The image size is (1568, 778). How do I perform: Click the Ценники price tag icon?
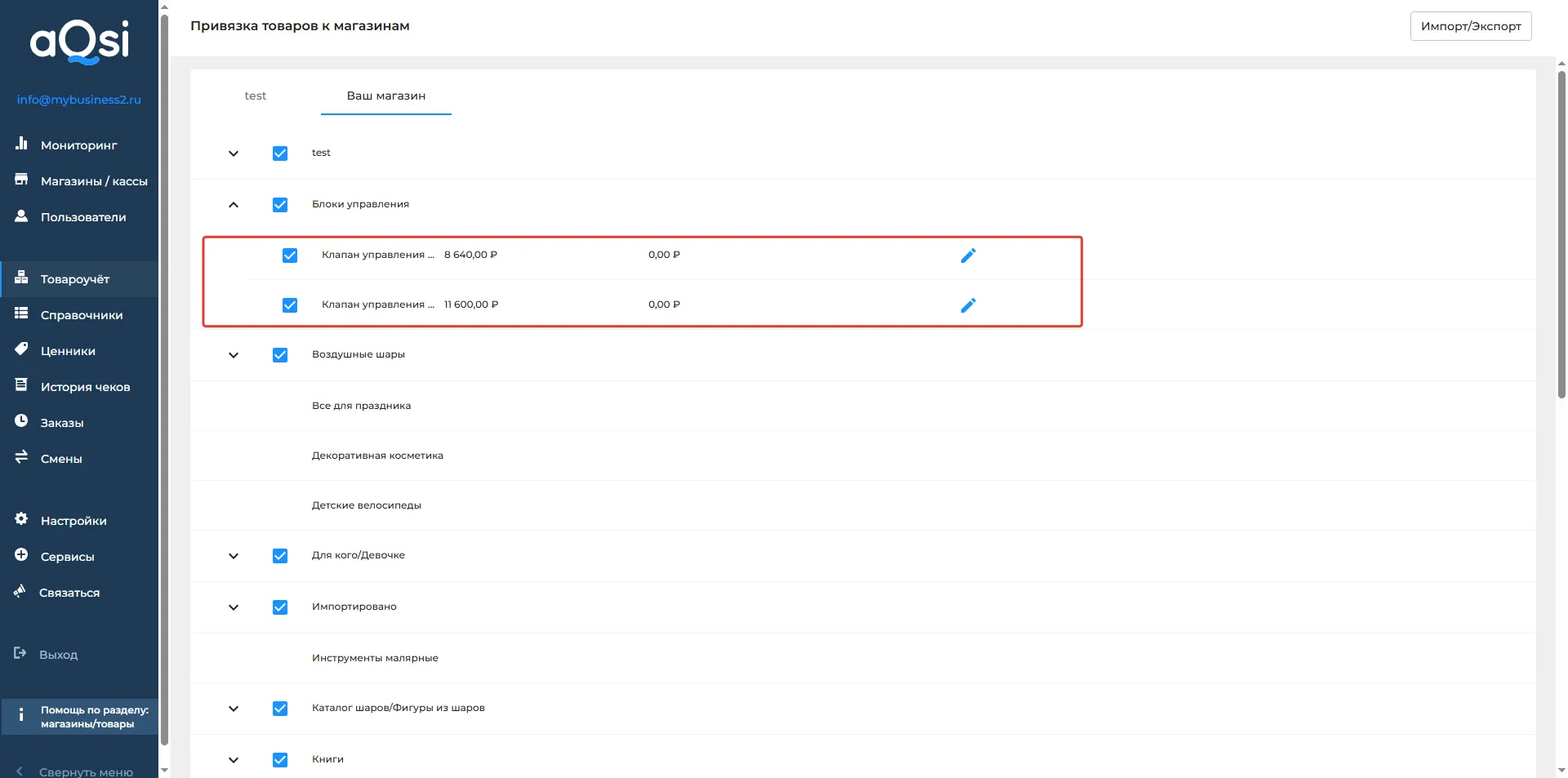21,350
